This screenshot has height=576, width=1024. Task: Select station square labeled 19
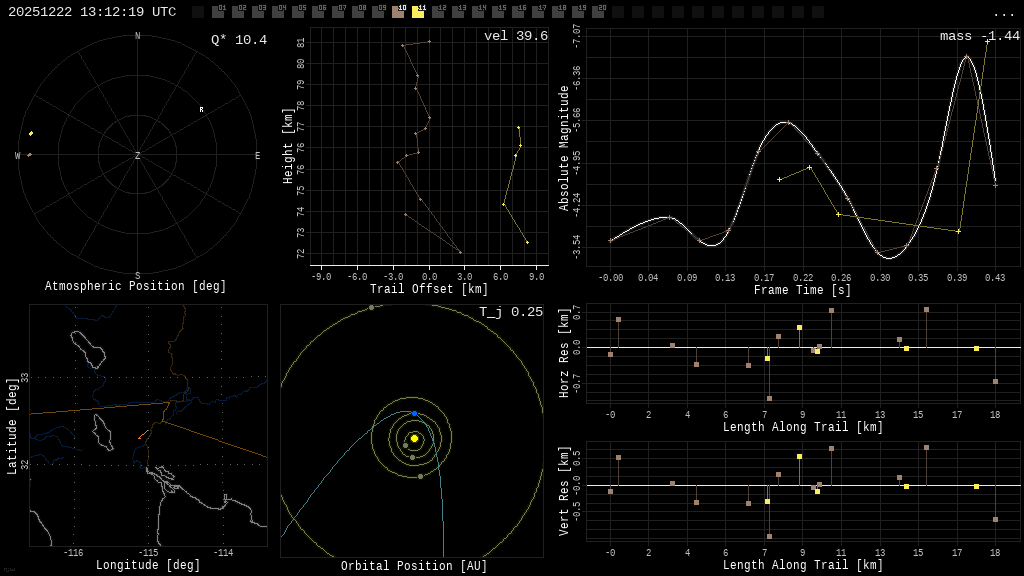(x=578, y=12)
